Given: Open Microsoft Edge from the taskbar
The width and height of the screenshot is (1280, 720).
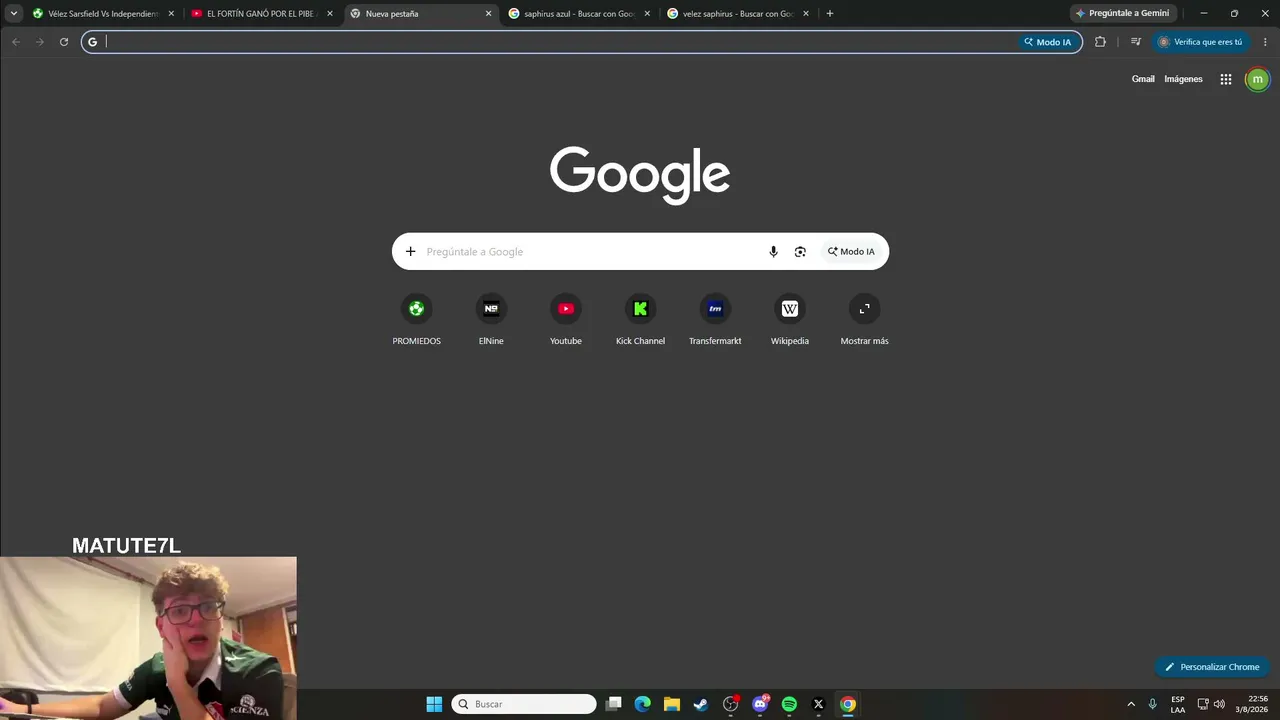Looking at the screenshot, I should [643, 704].
